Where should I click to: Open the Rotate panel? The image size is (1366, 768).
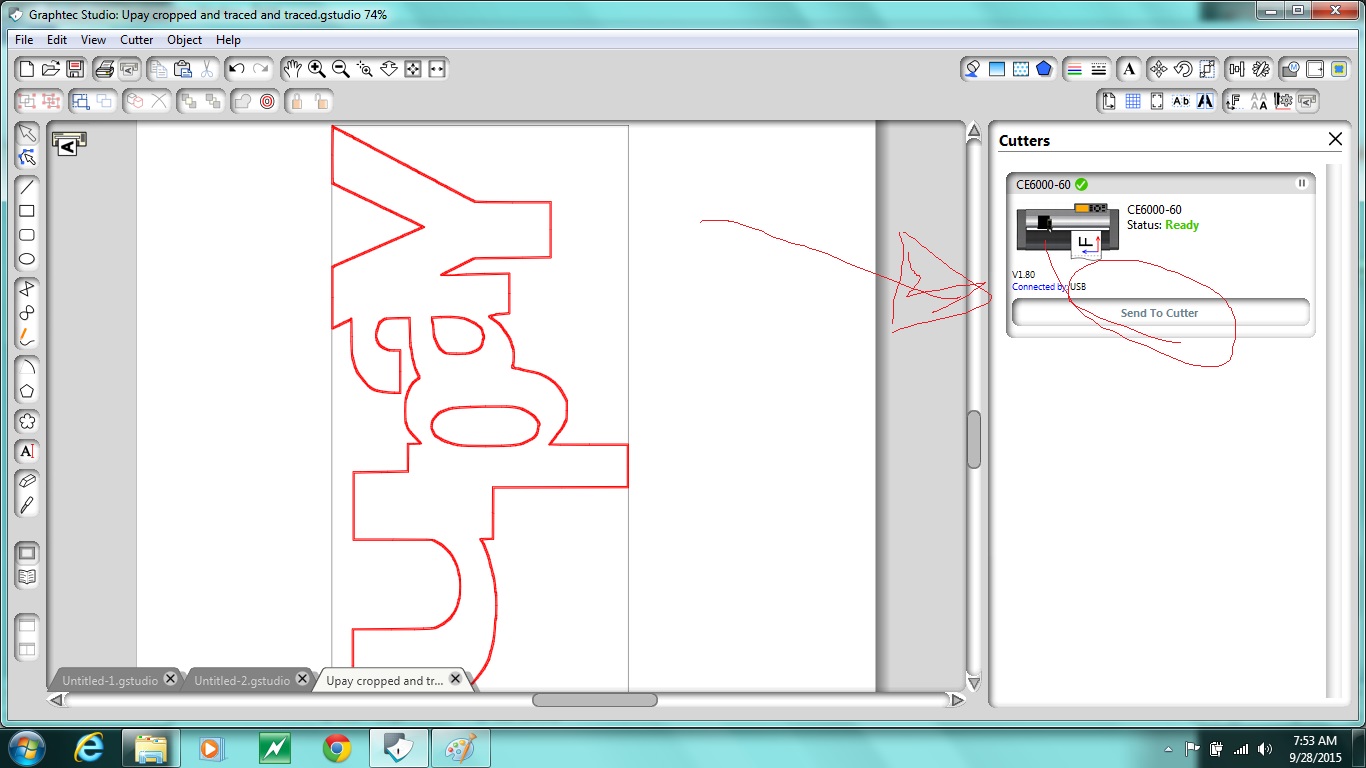point(1182,69)
